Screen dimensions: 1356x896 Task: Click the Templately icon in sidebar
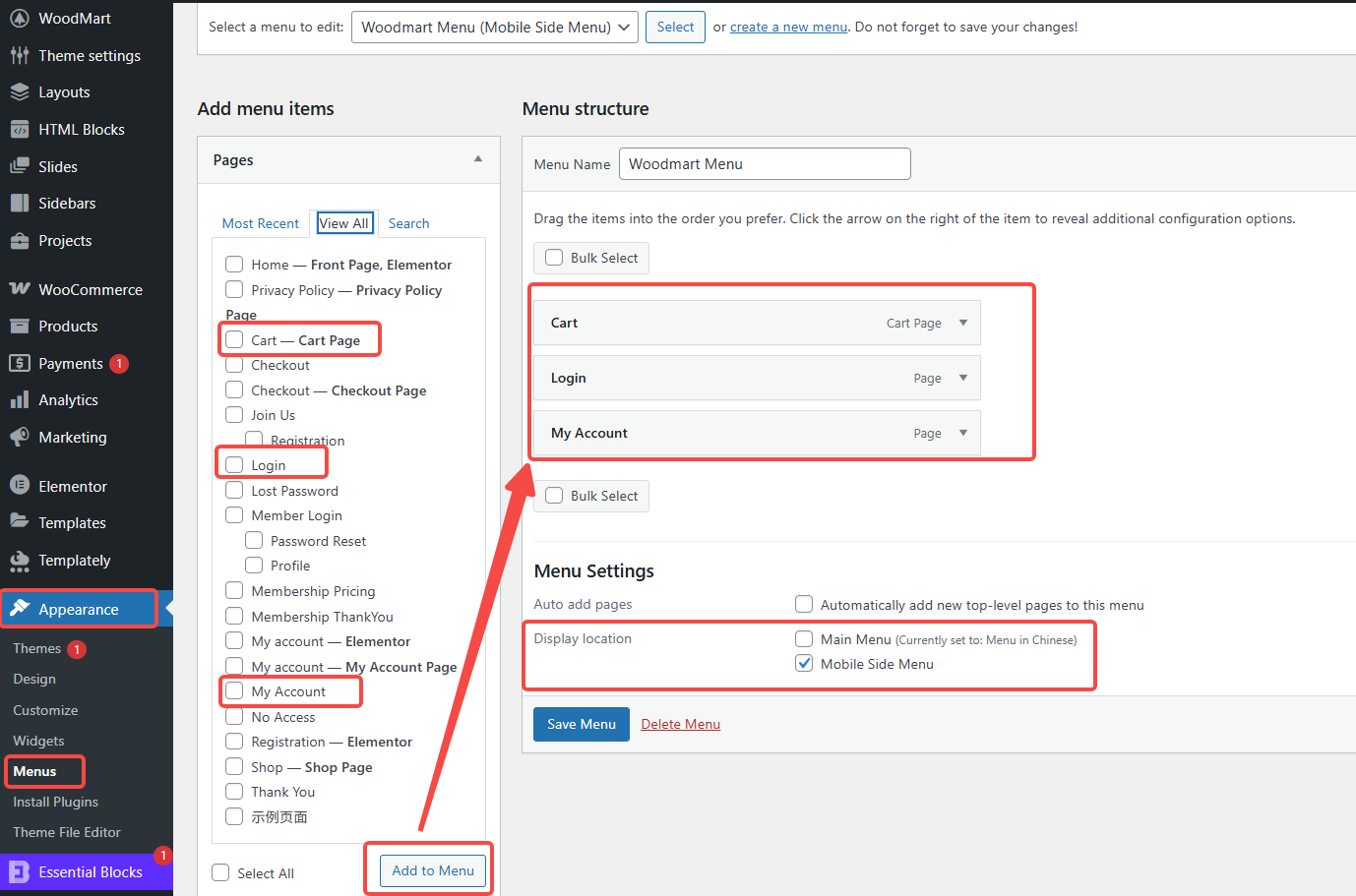tap(20, 561)
